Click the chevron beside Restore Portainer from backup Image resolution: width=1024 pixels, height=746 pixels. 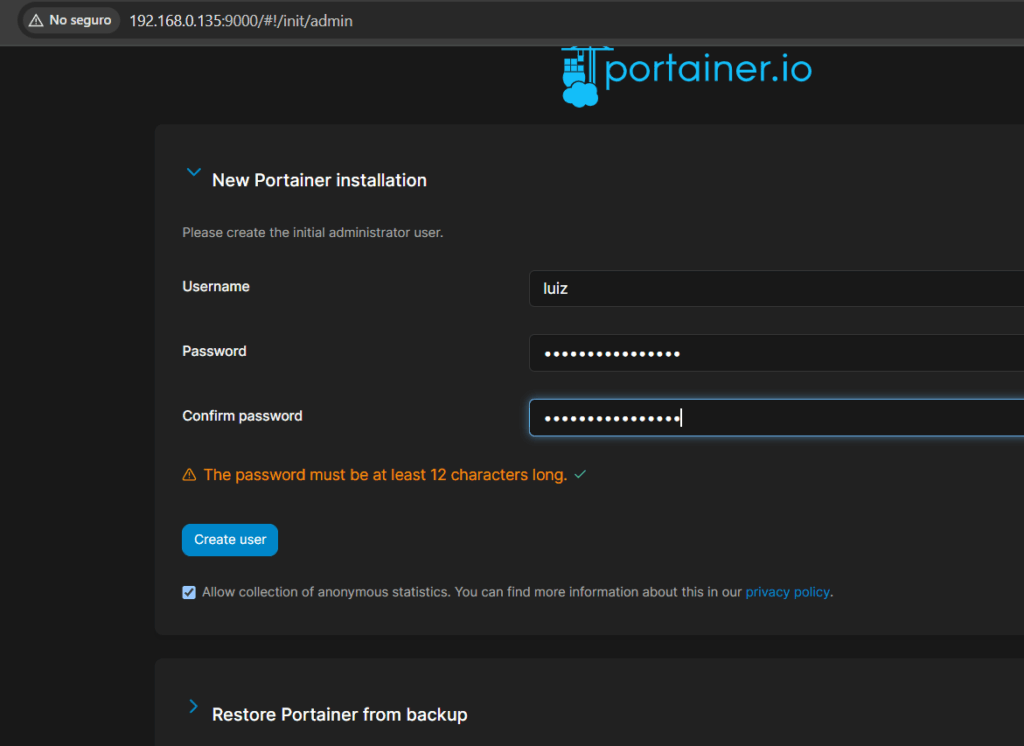pos(193,707)
